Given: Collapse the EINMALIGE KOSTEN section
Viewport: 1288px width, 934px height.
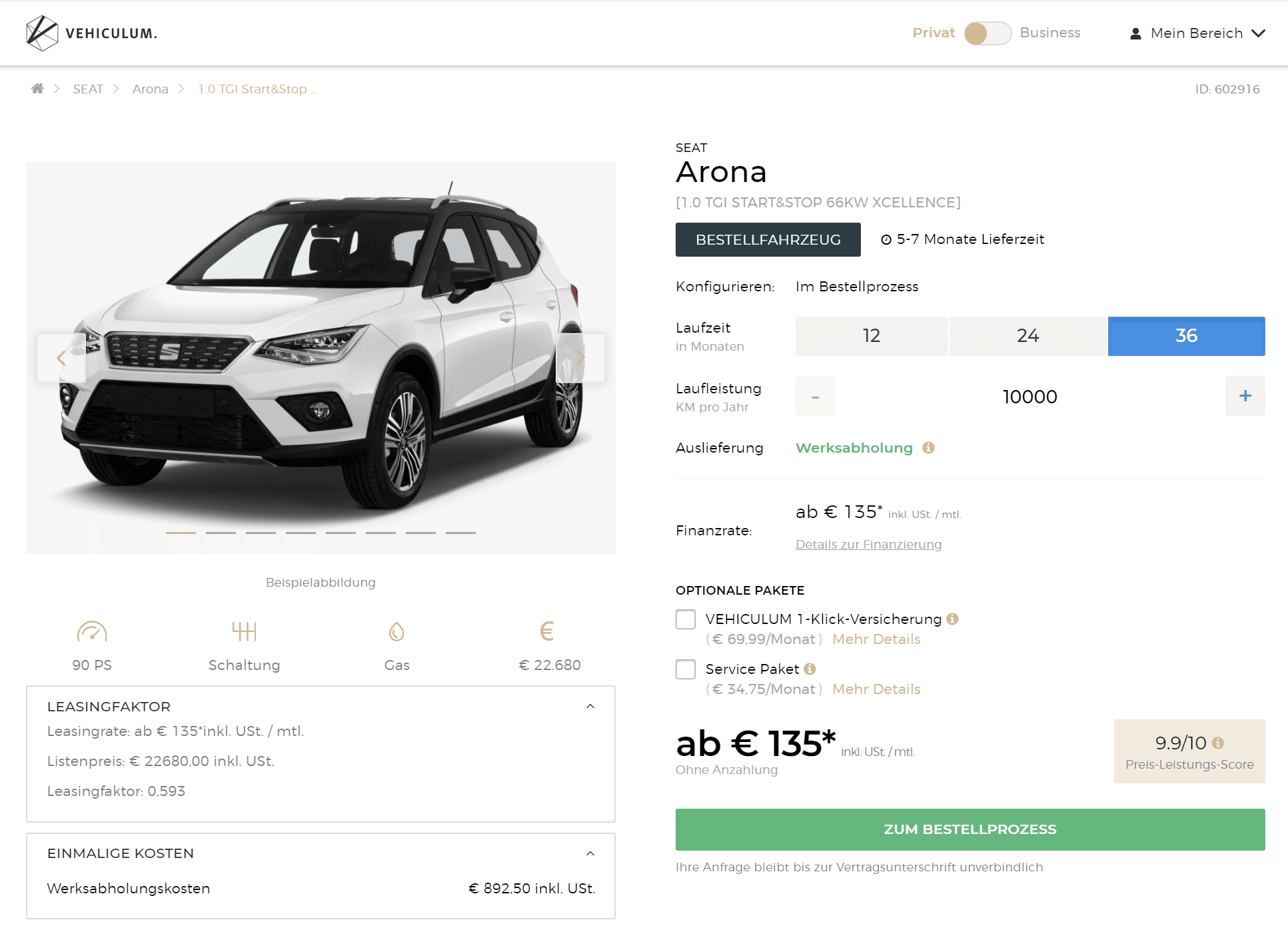Looking at the screenshot, I should click(590, 854).
